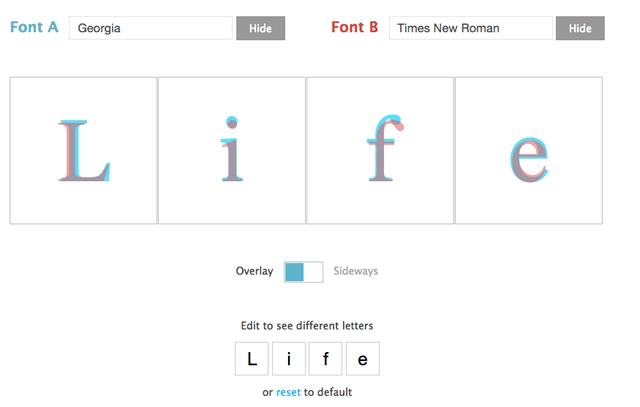
Task: Click the L letter edit box
Action: point(252,359)
